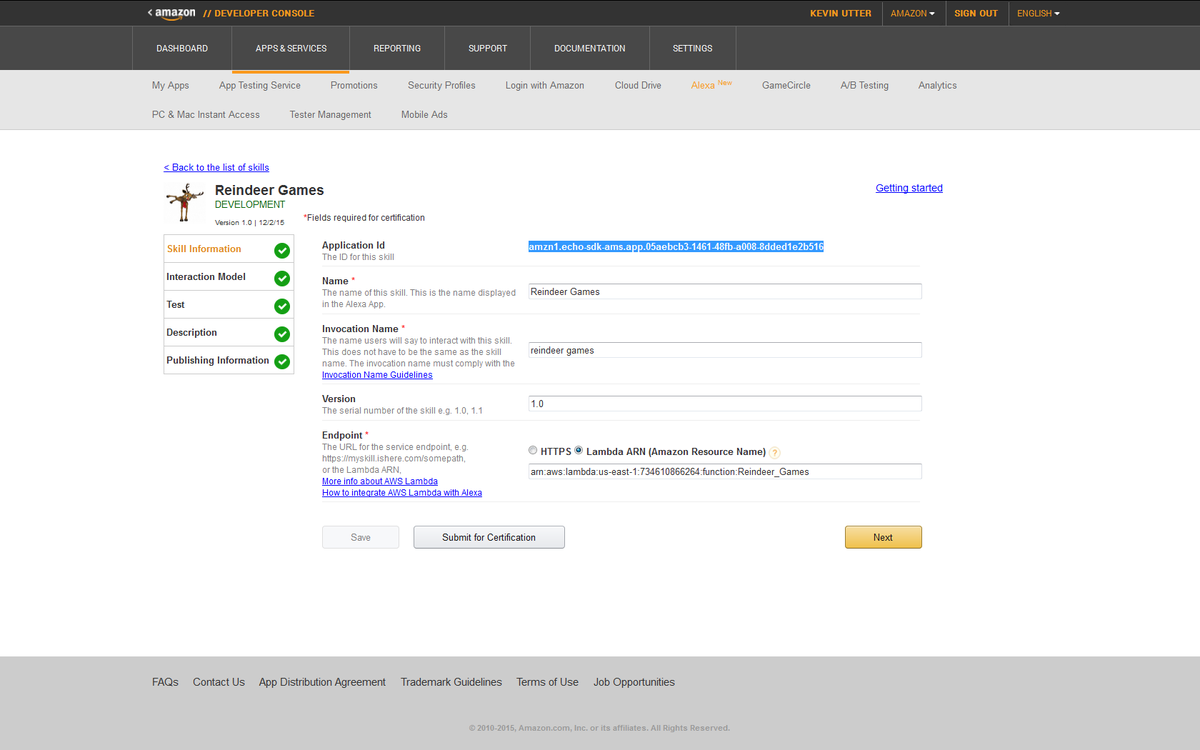Click the Name input field

pyautogui.click(x=725, y=292)
